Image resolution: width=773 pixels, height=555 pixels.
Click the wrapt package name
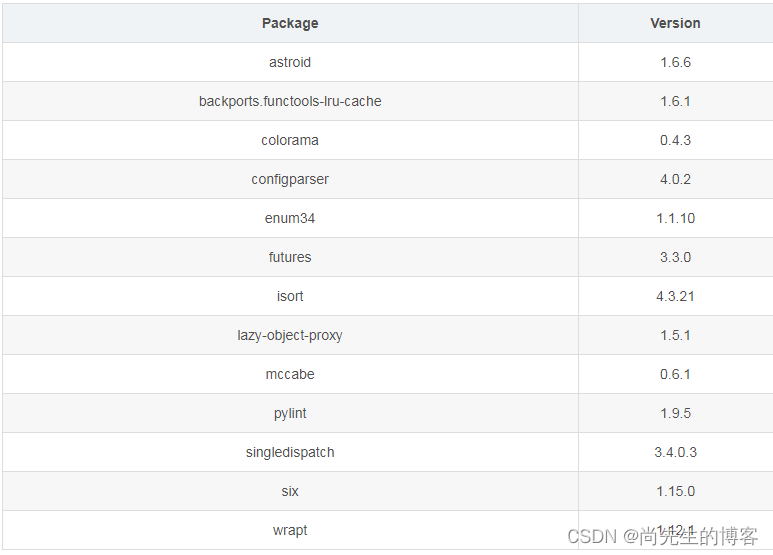pos(290,530)
